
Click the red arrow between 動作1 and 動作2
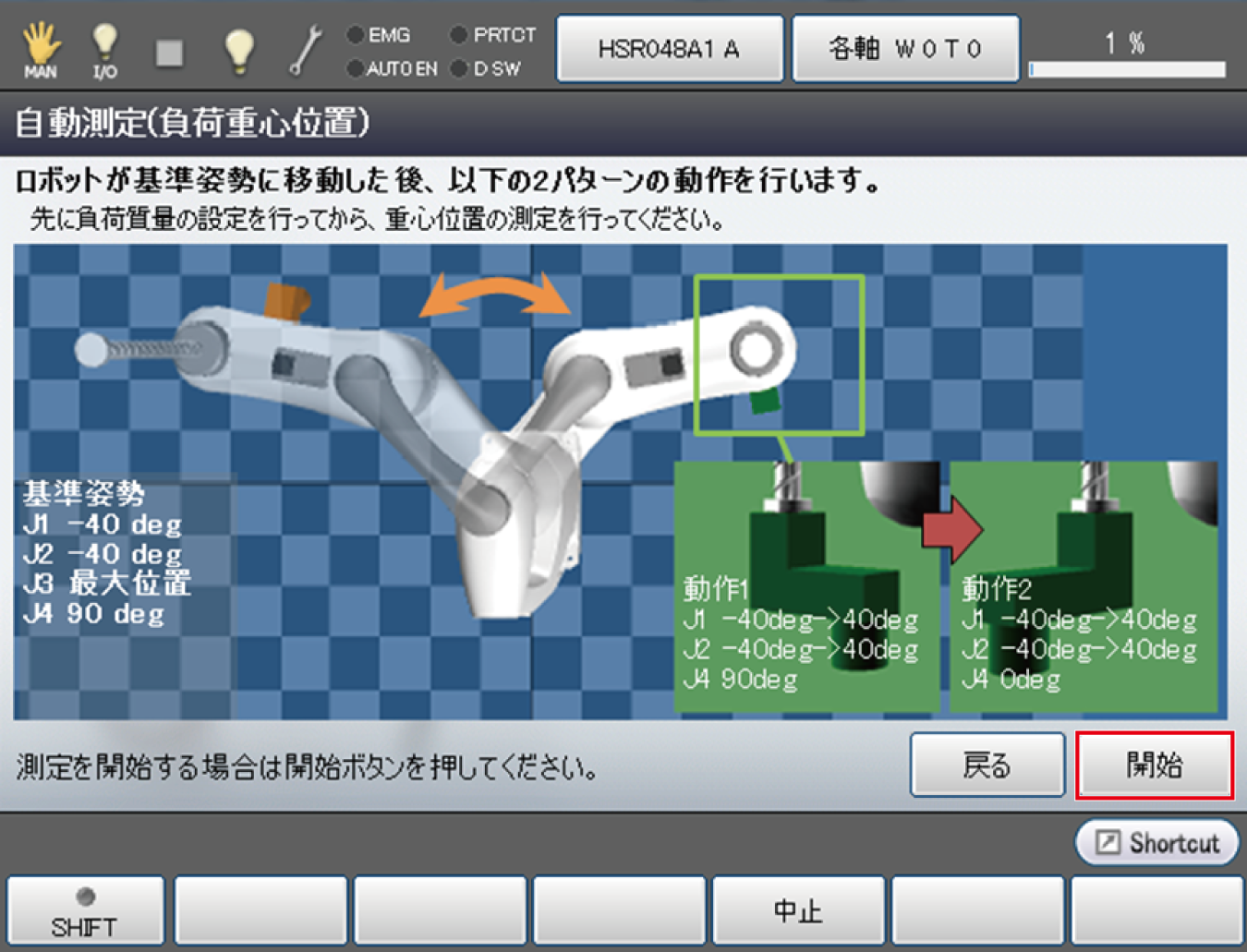point(952,528)
